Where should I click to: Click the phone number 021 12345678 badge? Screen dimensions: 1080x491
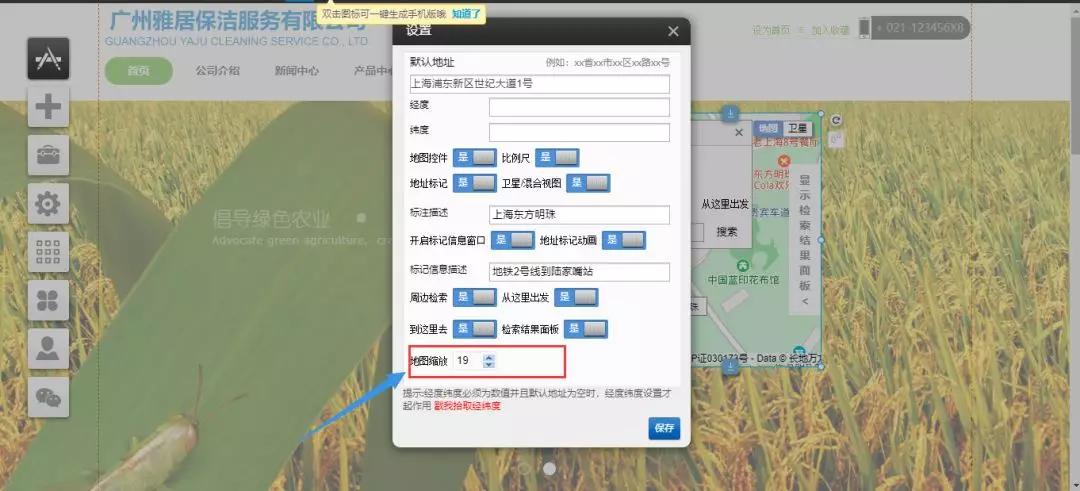[x=921, y=28]
